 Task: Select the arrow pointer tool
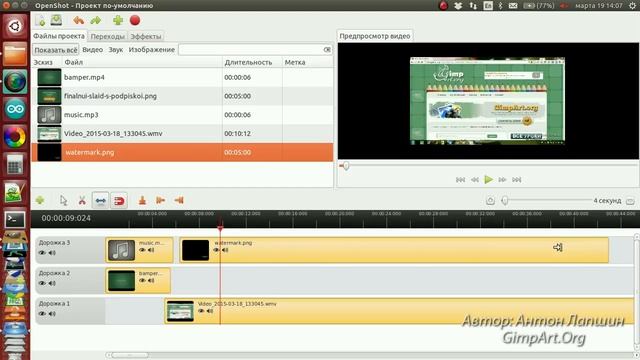click(63, 200)
